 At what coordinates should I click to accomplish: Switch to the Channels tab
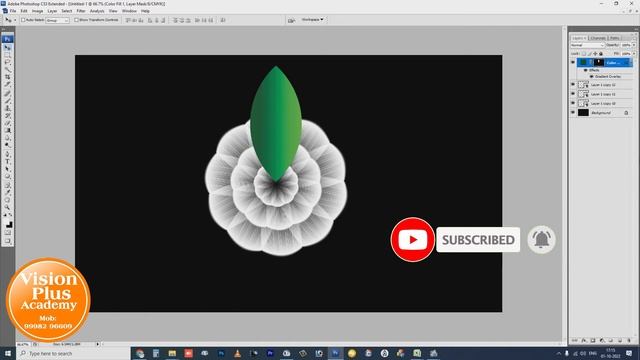(598, 38)
